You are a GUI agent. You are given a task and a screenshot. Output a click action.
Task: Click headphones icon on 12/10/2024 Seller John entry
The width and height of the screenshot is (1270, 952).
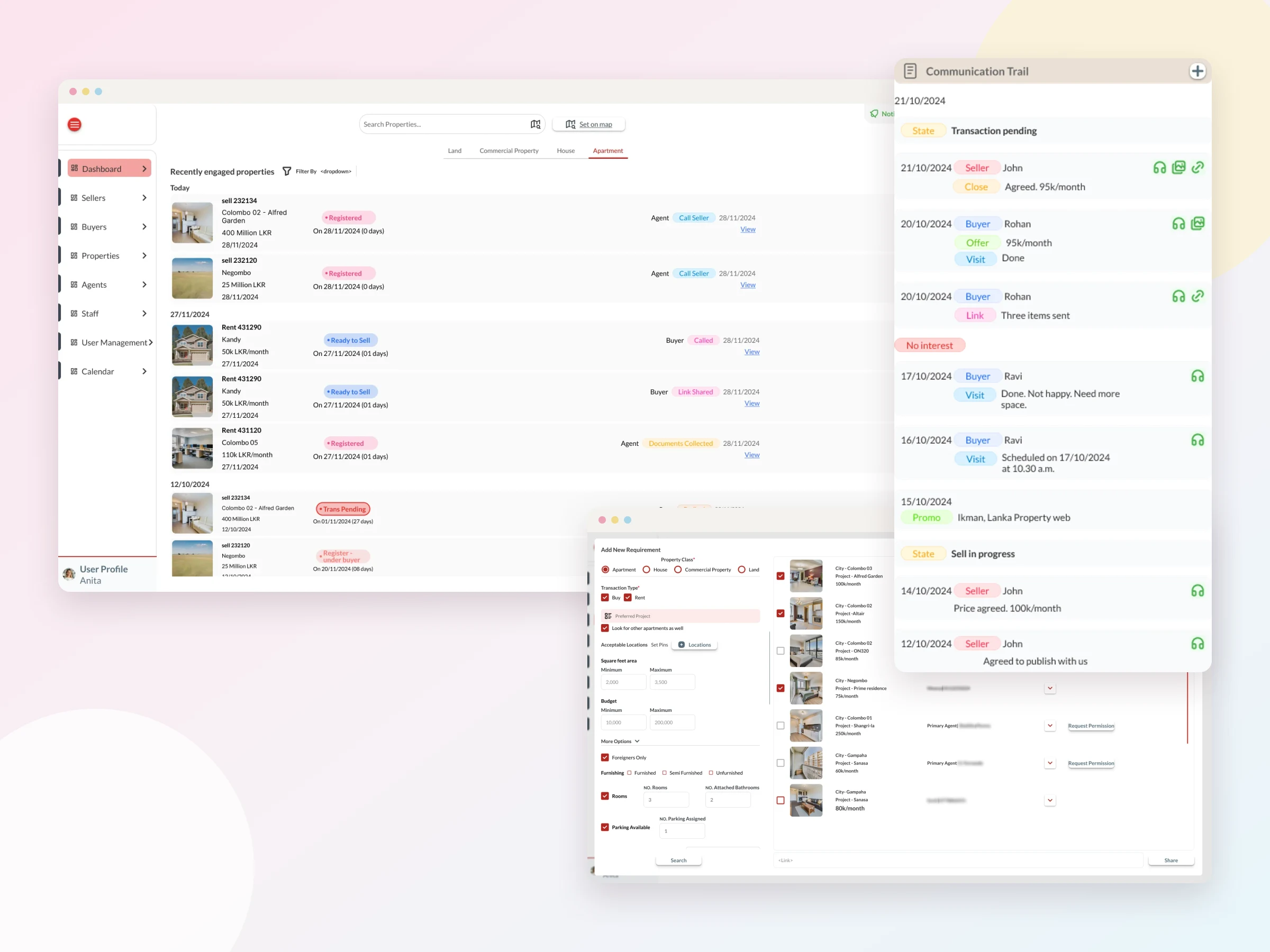coord(1198,643)
